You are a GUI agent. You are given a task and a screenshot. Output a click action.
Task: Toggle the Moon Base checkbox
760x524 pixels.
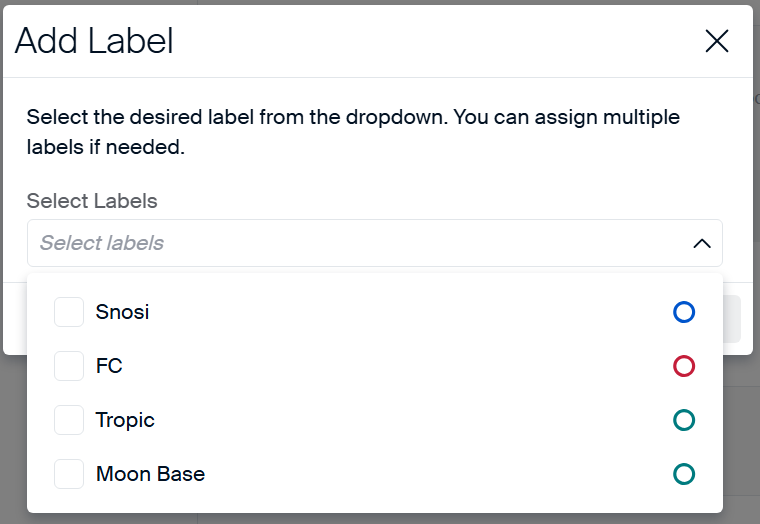pos(69,474)
